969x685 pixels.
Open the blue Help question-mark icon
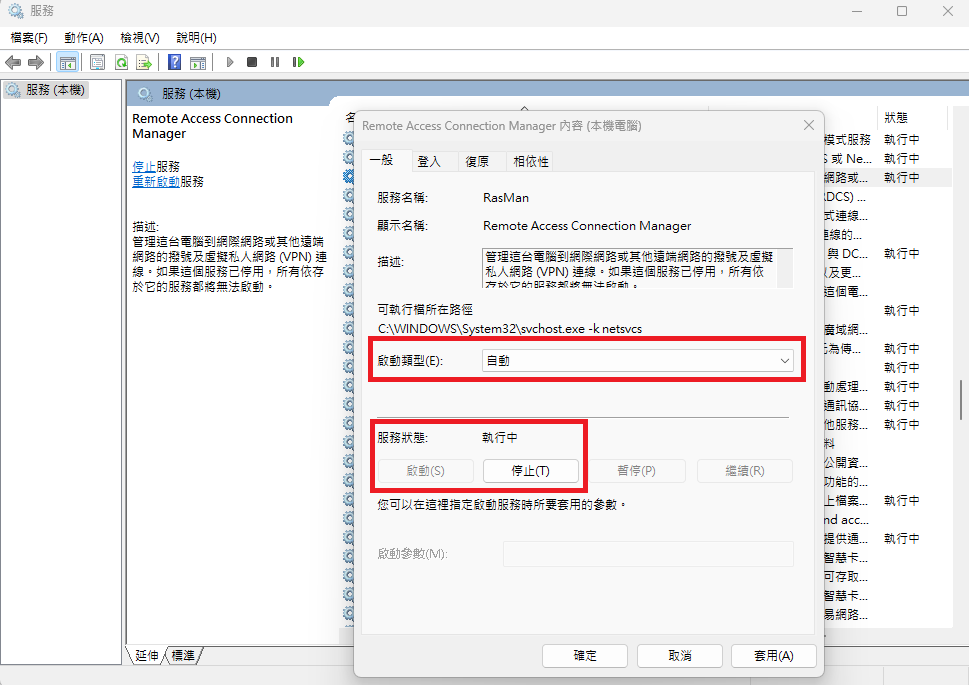click(x=175, y=62)
